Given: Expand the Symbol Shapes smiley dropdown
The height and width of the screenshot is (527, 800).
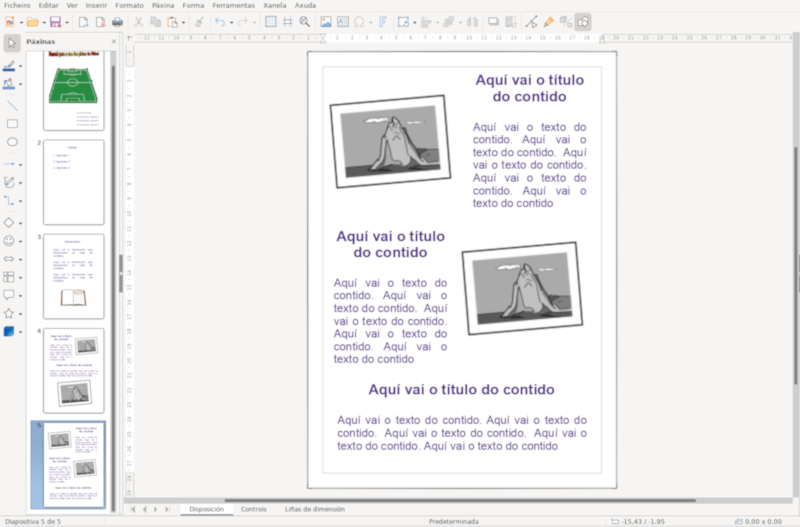Looking at the screenshot, I should 22,241.
